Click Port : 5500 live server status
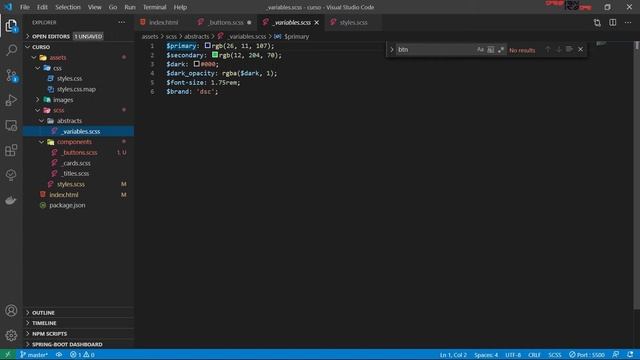640x360 pixels. pos(587,355)
